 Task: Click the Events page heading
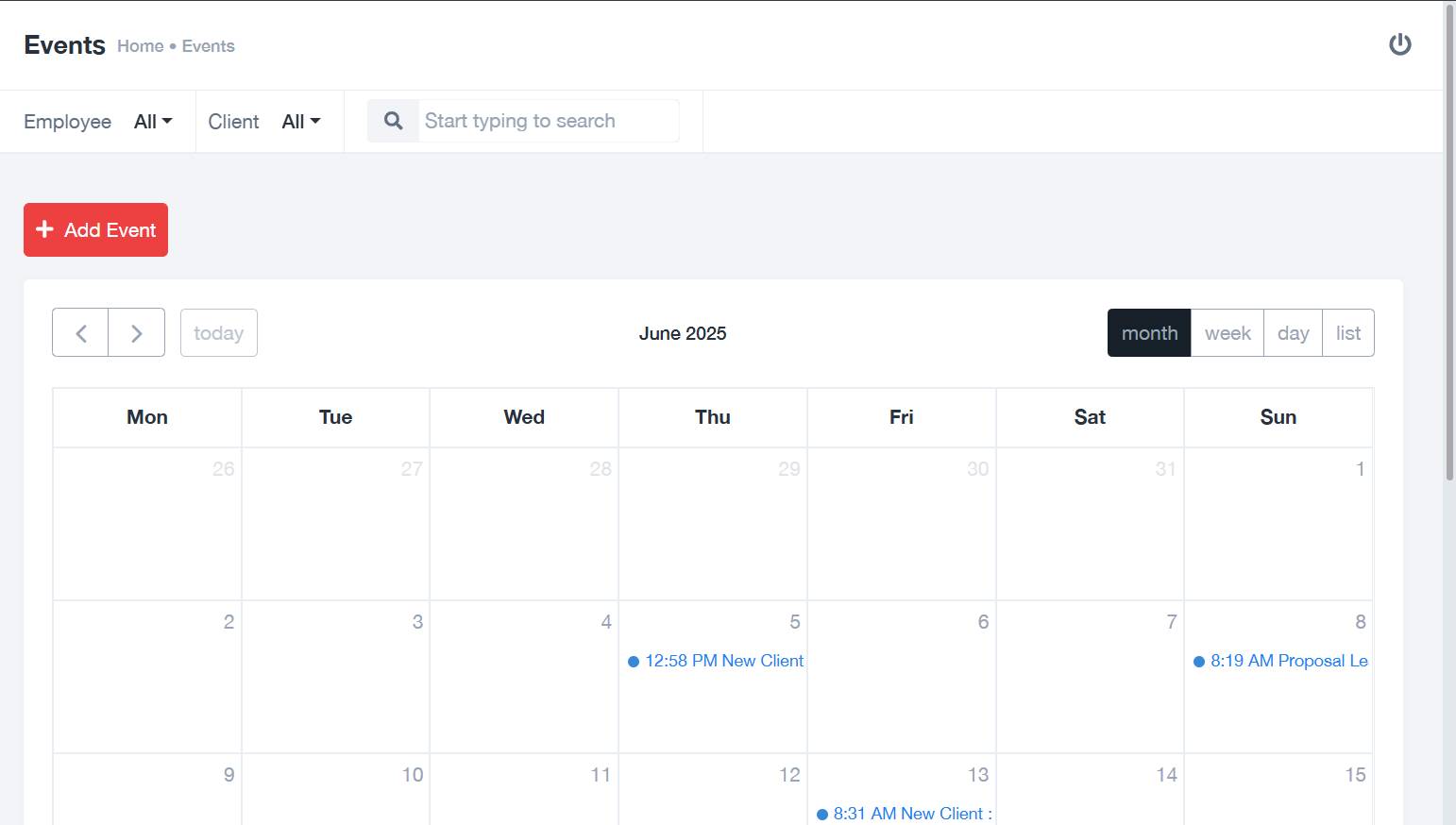pos(64,45)
